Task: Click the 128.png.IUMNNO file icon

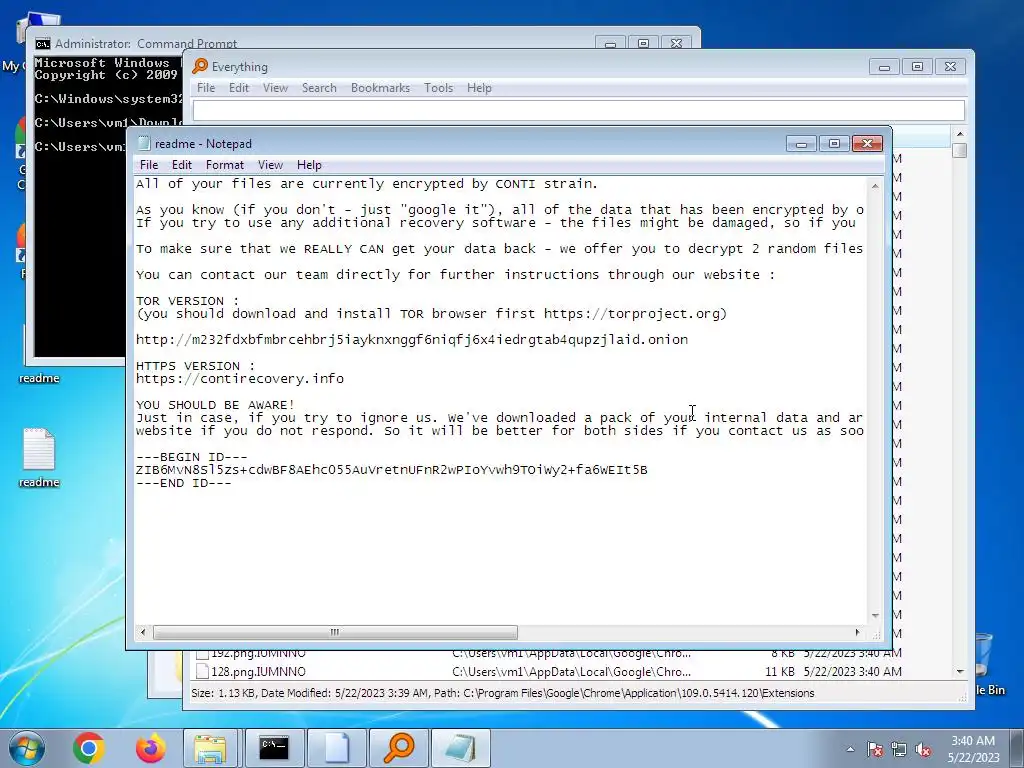Action: click(202, 671)
